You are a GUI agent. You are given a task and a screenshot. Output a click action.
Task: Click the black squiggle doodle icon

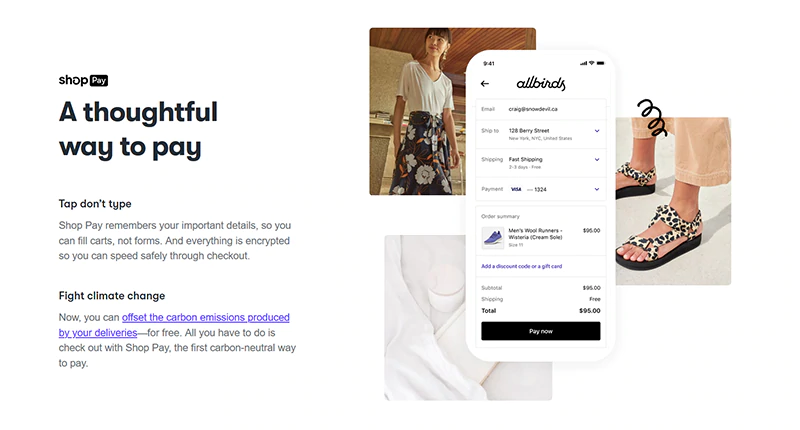pos(651,117)
